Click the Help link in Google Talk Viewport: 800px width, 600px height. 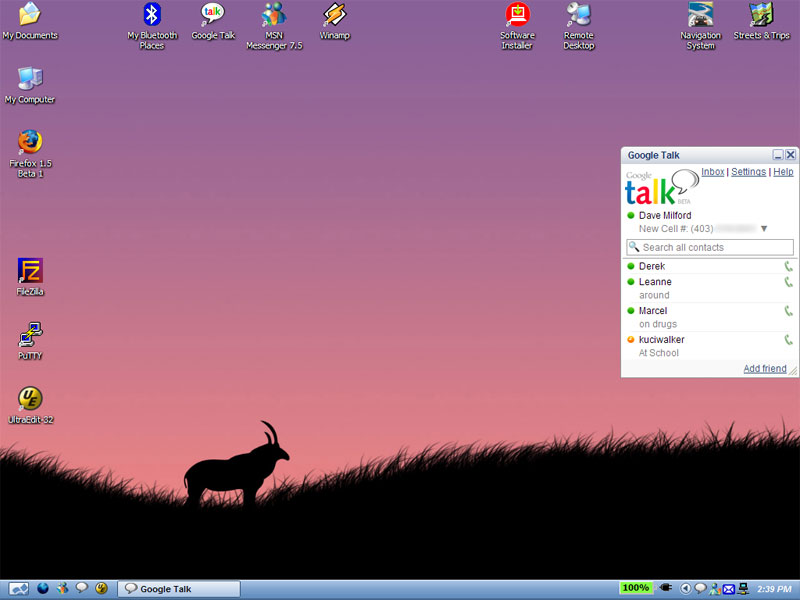pos(783,172)
